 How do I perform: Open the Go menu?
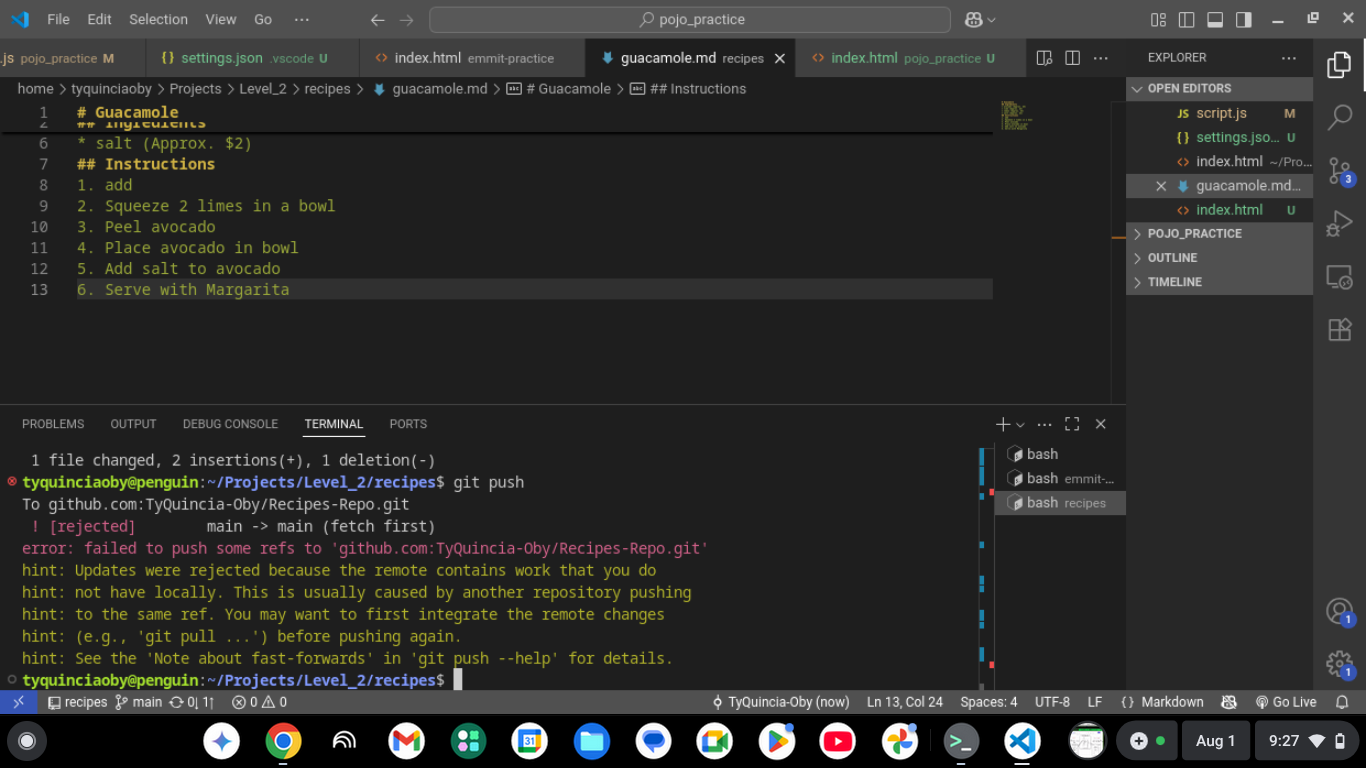263,19
